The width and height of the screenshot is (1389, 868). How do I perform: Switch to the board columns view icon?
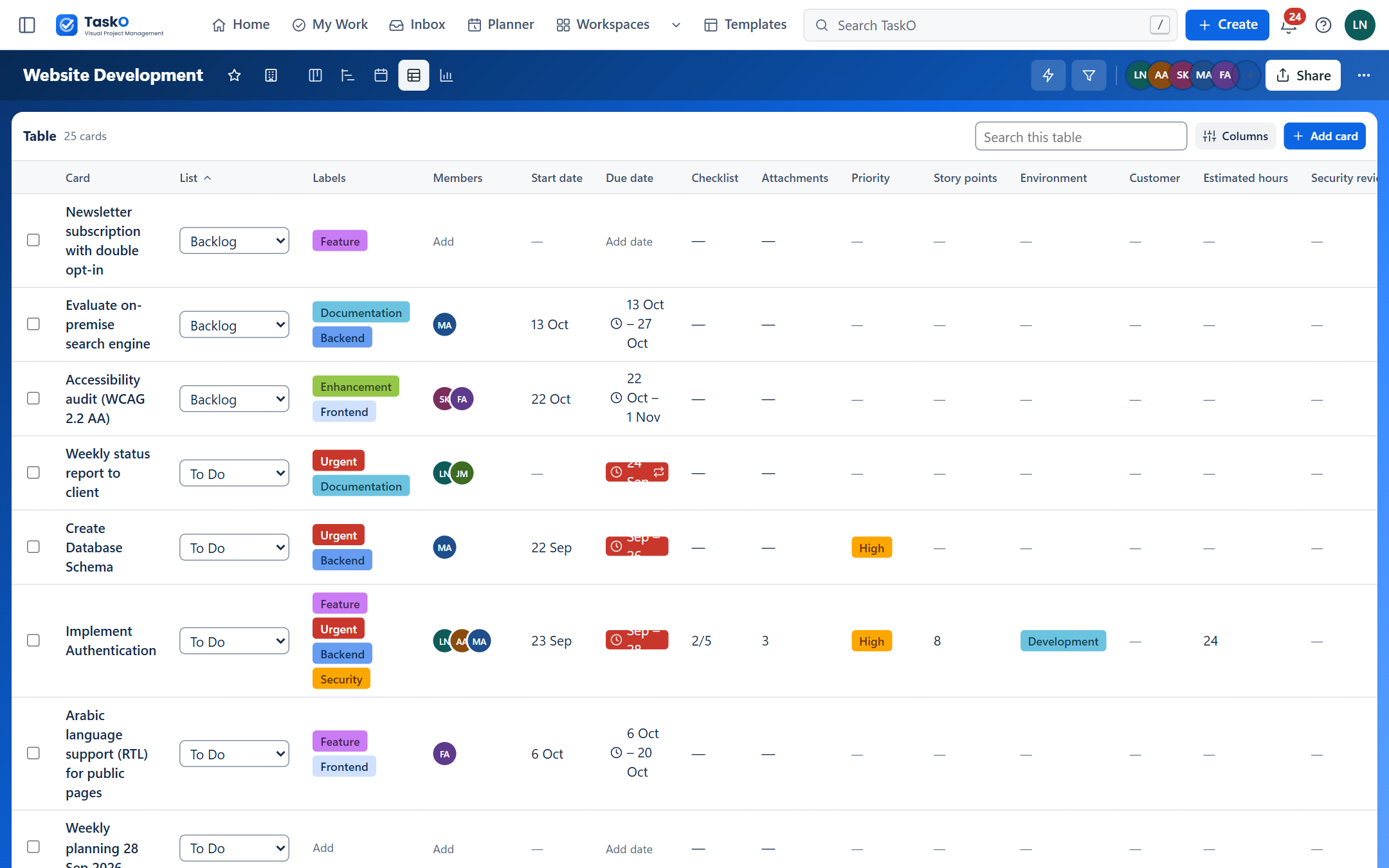315,75
